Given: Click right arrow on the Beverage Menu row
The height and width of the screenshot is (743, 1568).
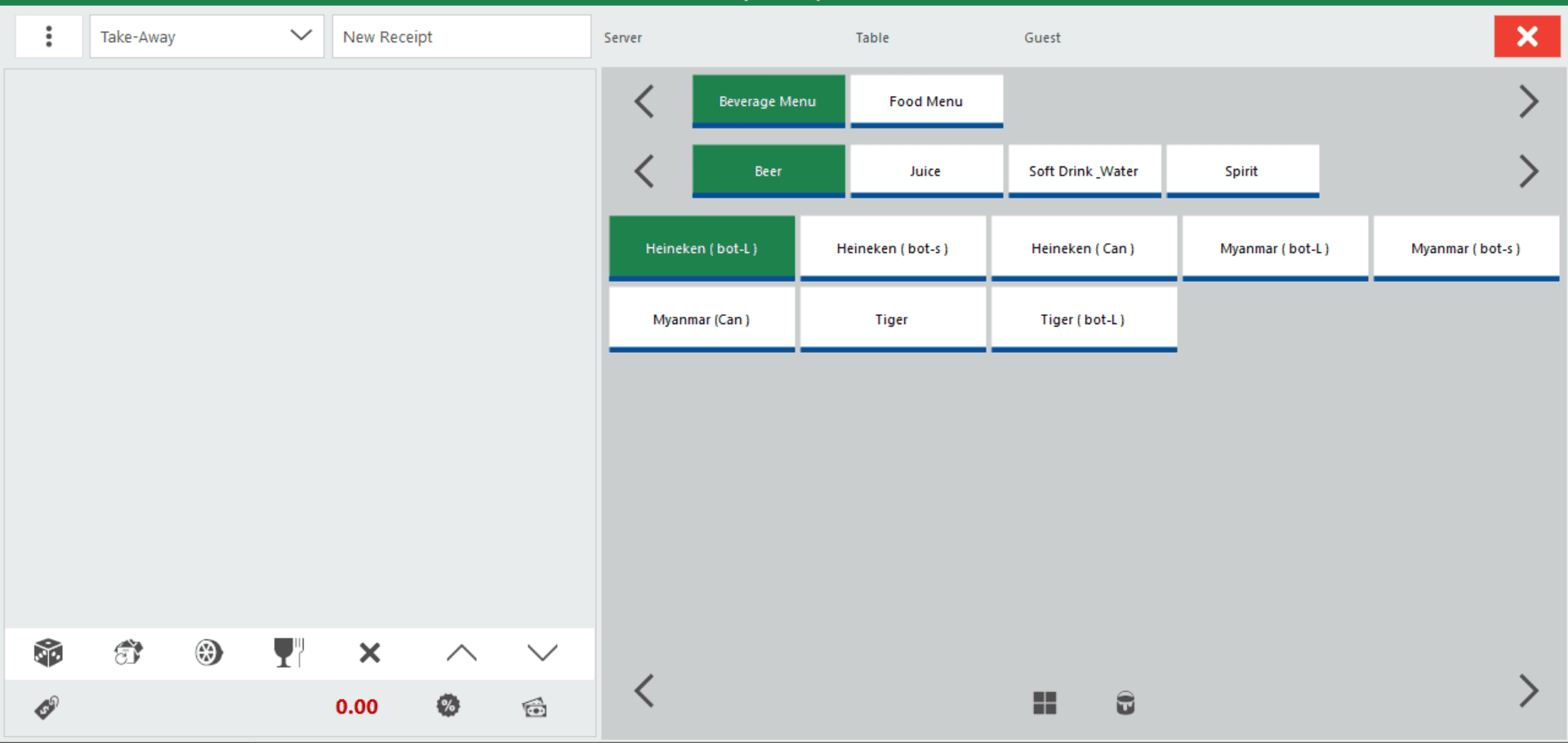Looking at the screenshot, I should coord(1529,102).
